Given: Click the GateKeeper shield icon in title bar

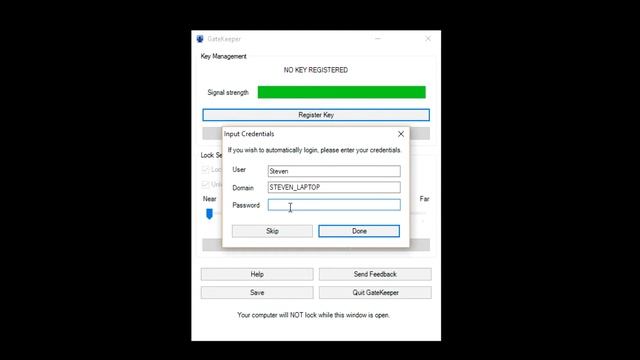Looking at the screenshot, I should pos(200,39).
